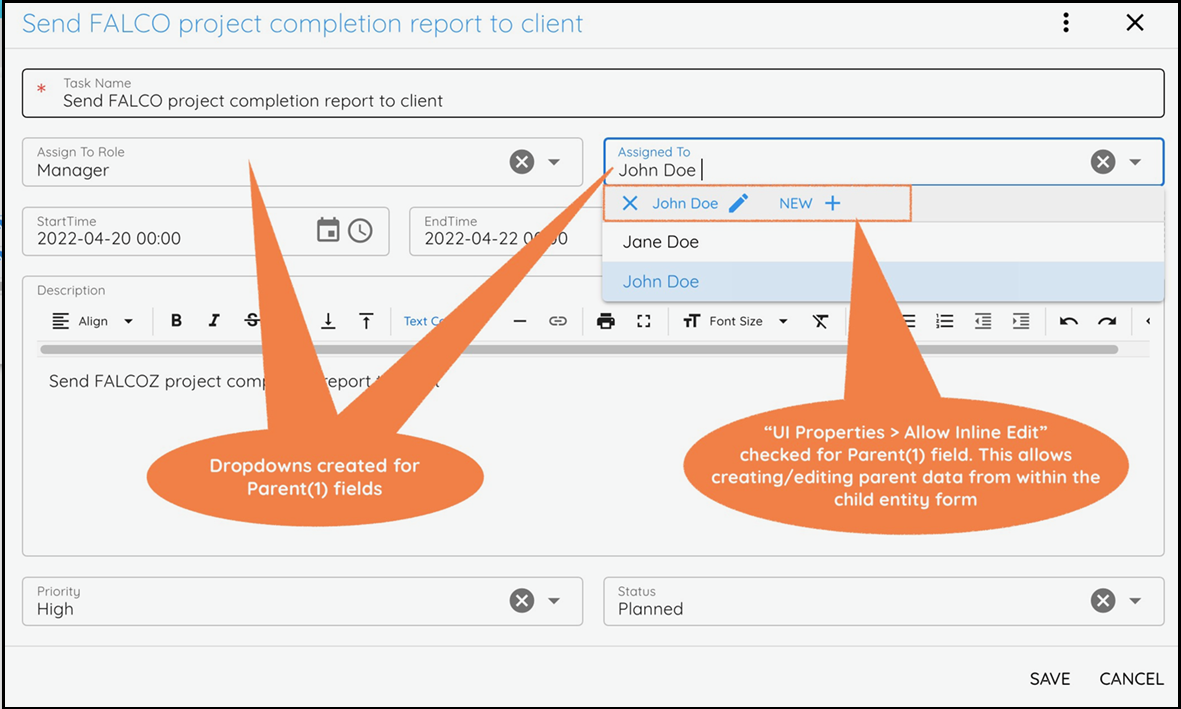Select Jane Doe from the list
The width and height of the screenshot is (1181, 709).
661,242
